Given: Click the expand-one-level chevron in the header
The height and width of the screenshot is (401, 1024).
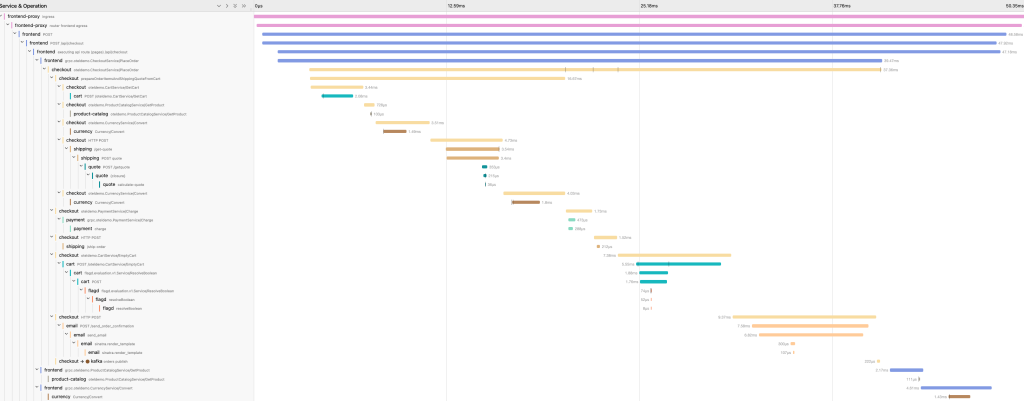Looking at the screenshot, I should pos(219,6).
